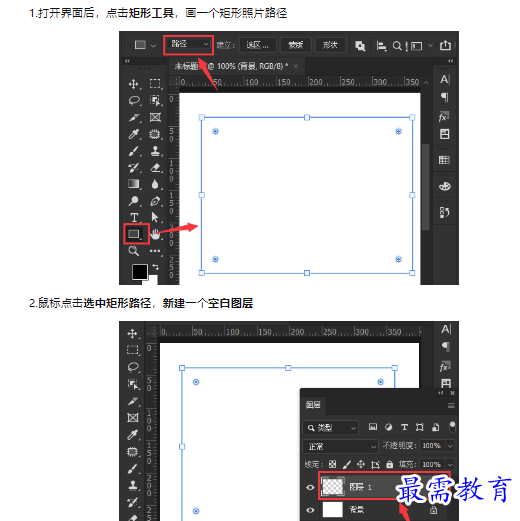Select the Type tool in the first screenshot
The width and height of the screenshot is (520, 521).
(x=134, y=217)
